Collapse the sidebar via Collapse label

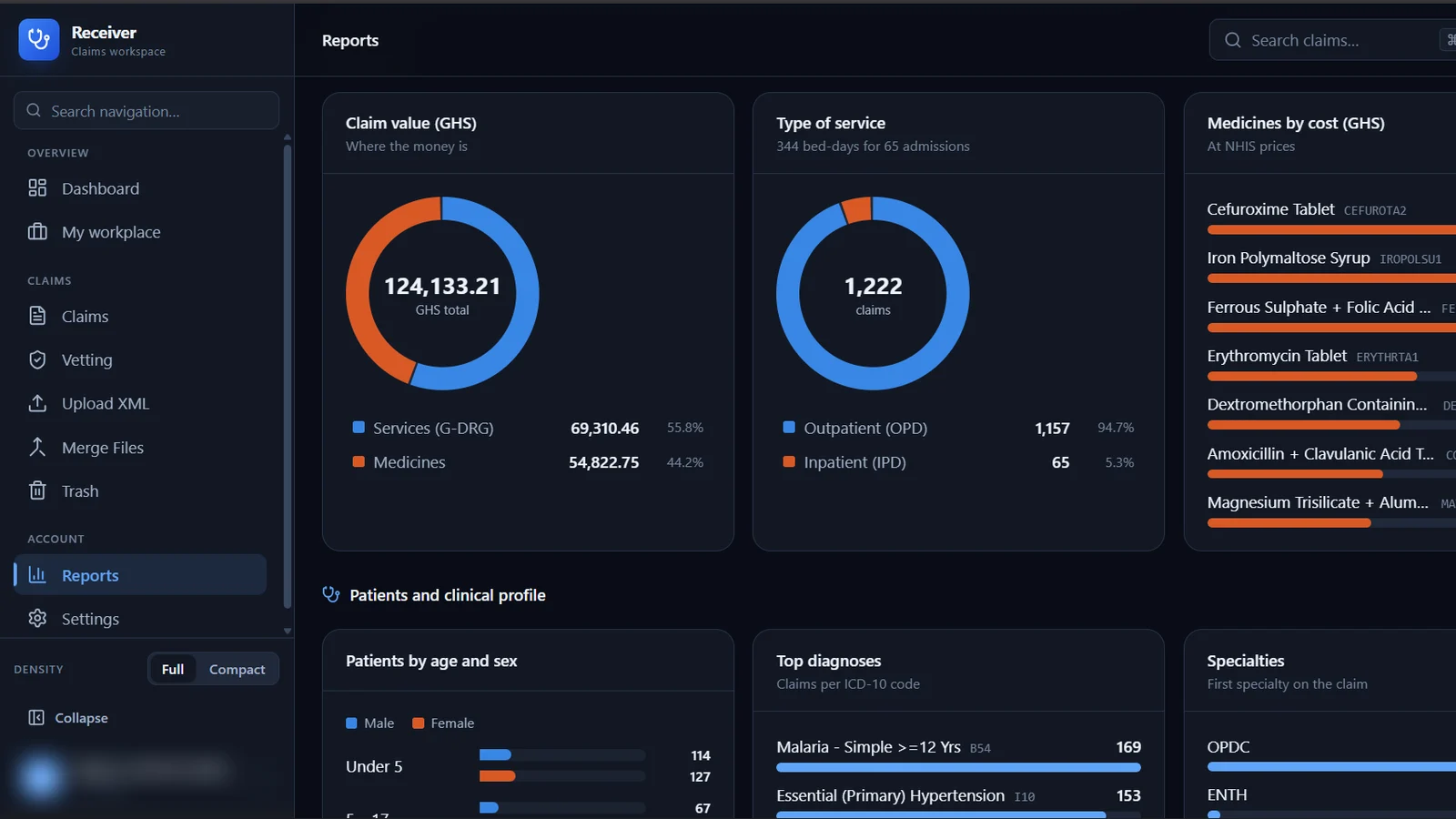(x=81, y=718)
